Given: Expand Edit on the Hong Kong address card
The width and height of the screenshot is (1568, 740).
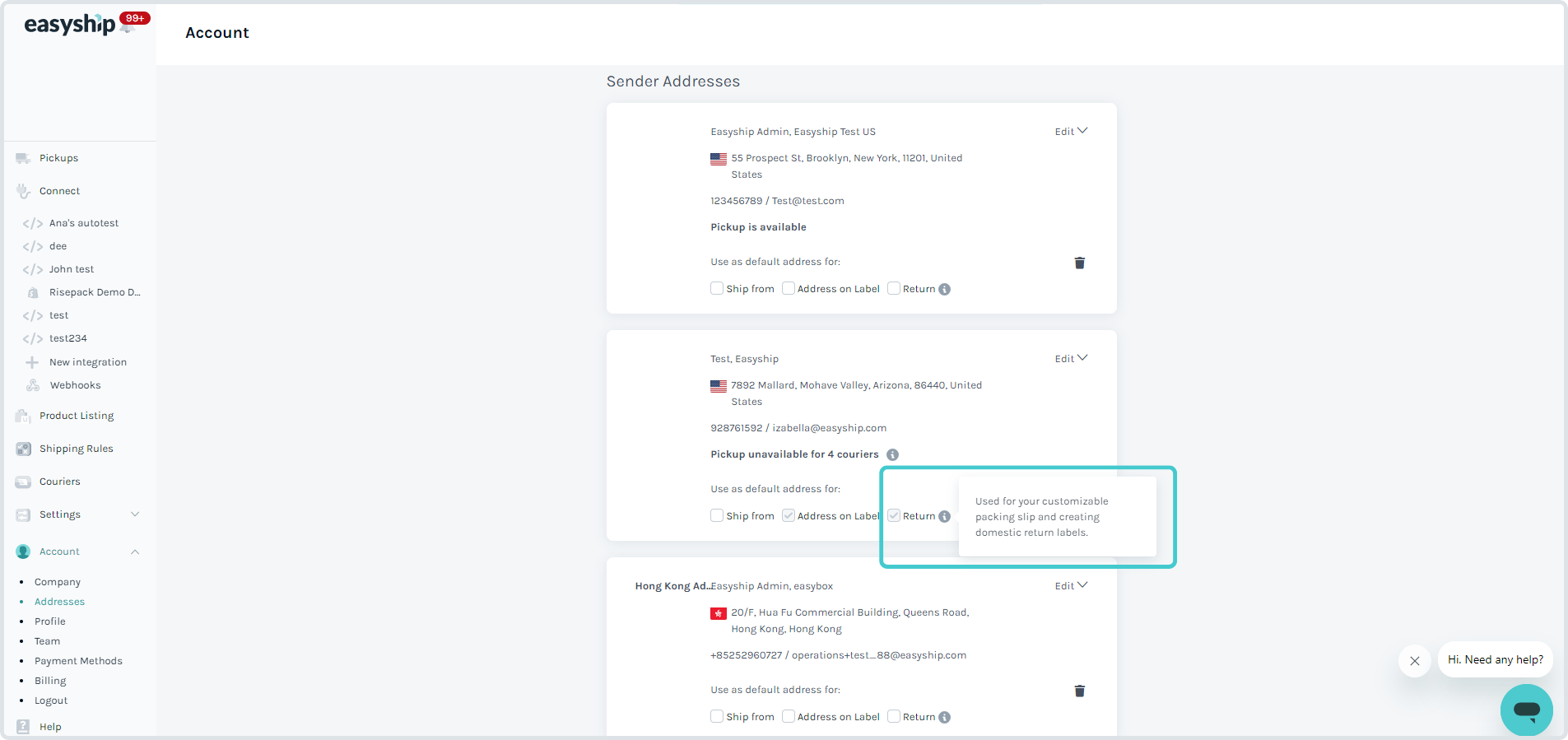Looking at the screenshot, I should point(1071,586).
